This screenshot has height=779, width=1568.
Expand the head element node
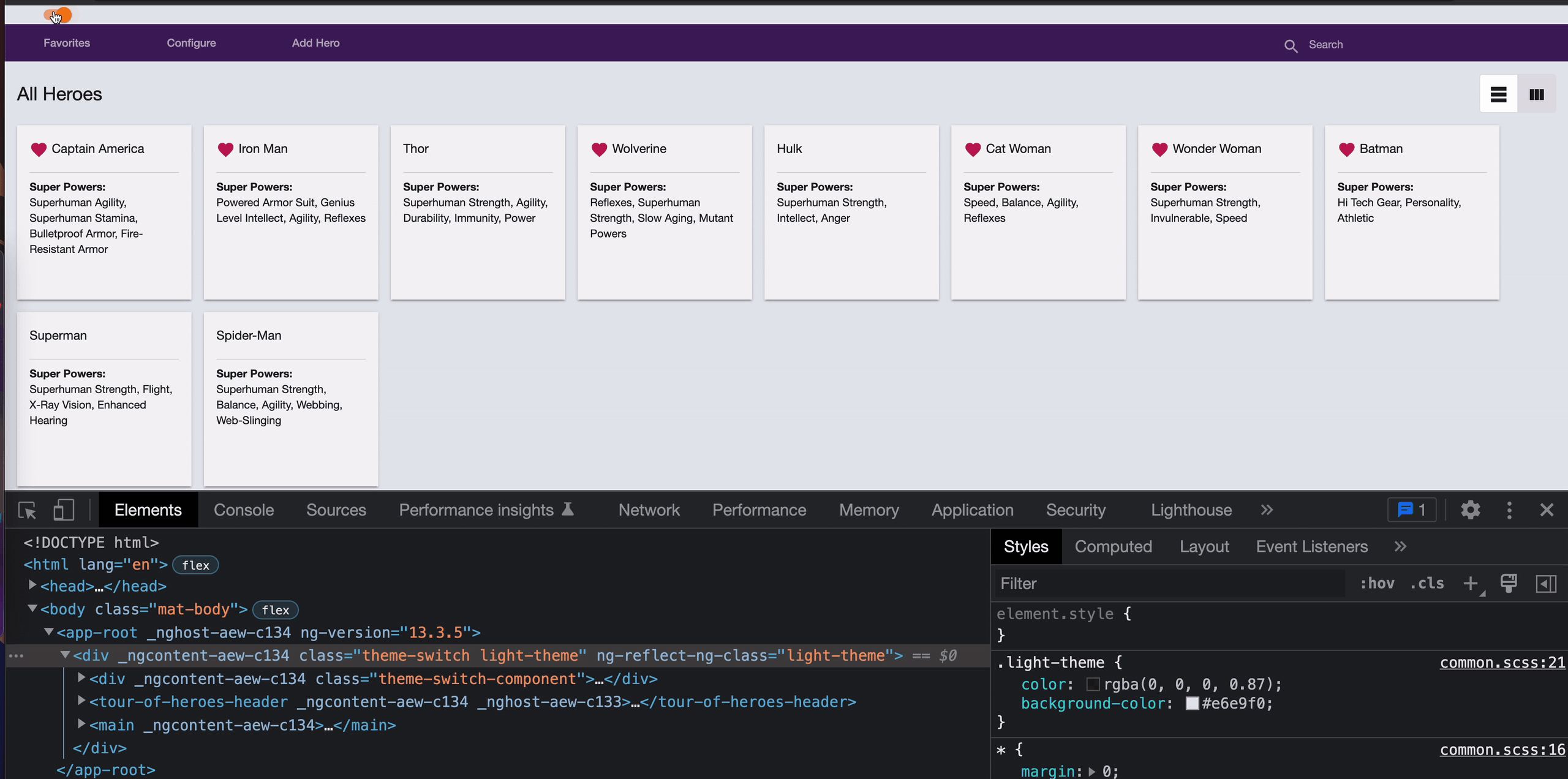[x=32, y=585]
